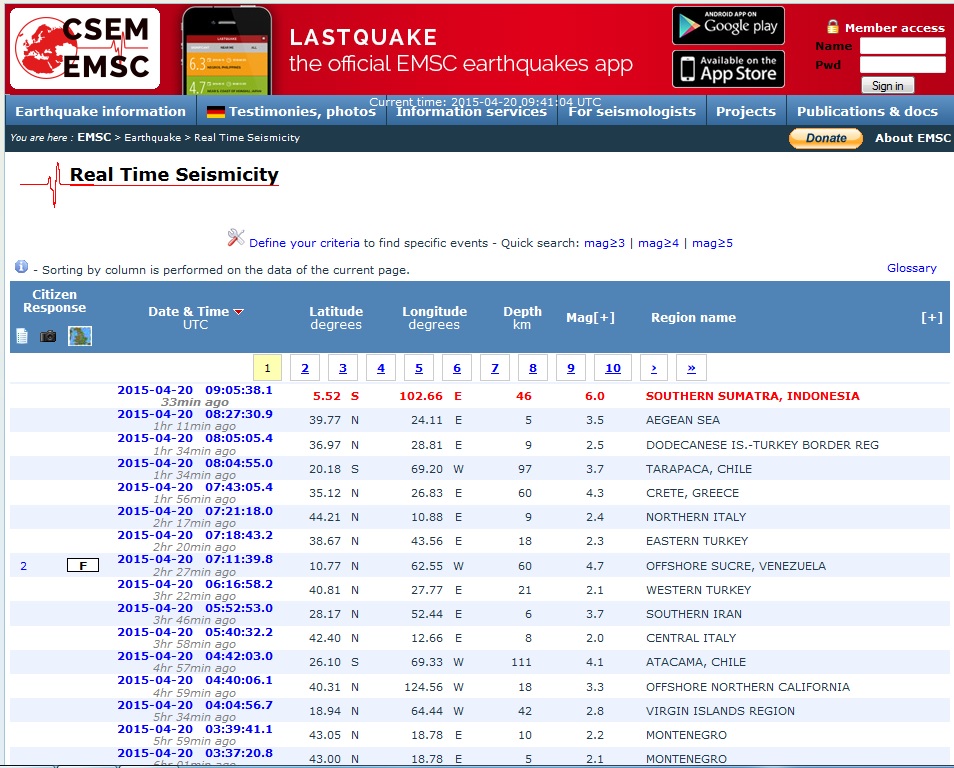Screen dimensions: 954x768
Task: Expand the Mag[+] column options
Action: (x=590, y=318)
